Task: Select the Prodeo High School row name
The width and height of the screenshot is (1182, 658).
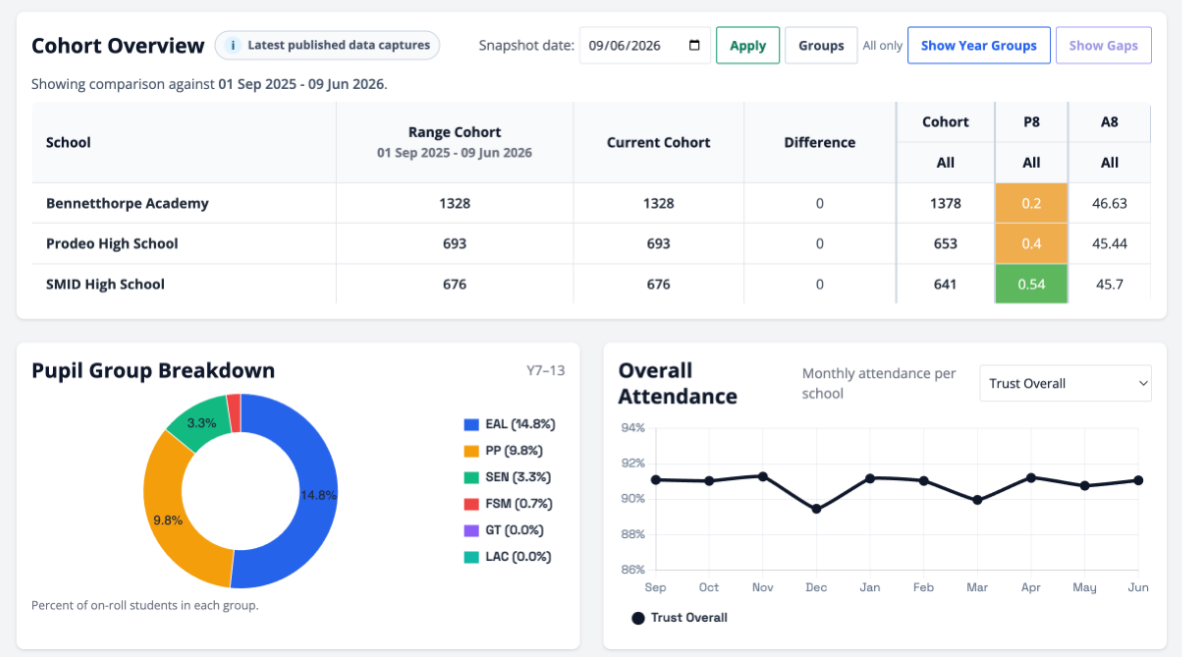Action: [x=112, y=243]
